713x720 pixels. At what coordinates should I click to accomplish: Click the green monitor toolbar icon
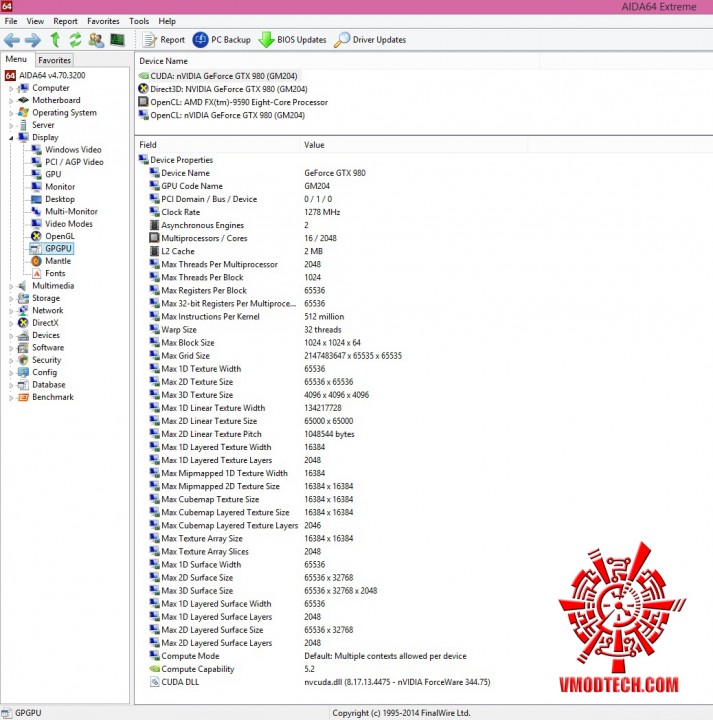click(x=117, y=40)
